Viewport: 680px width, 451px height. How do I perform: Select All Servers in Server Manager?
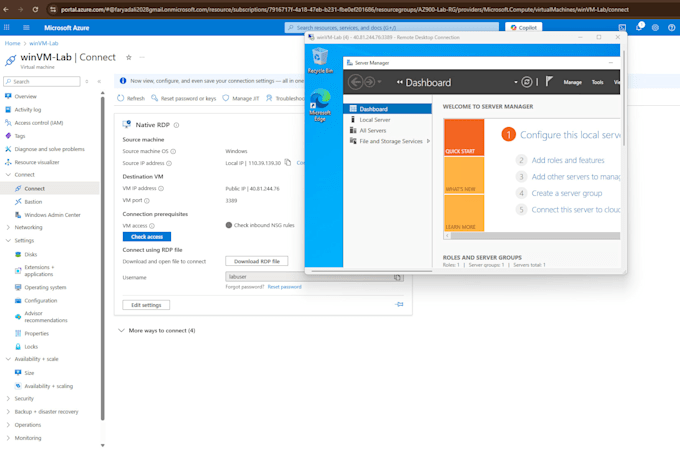373,131
